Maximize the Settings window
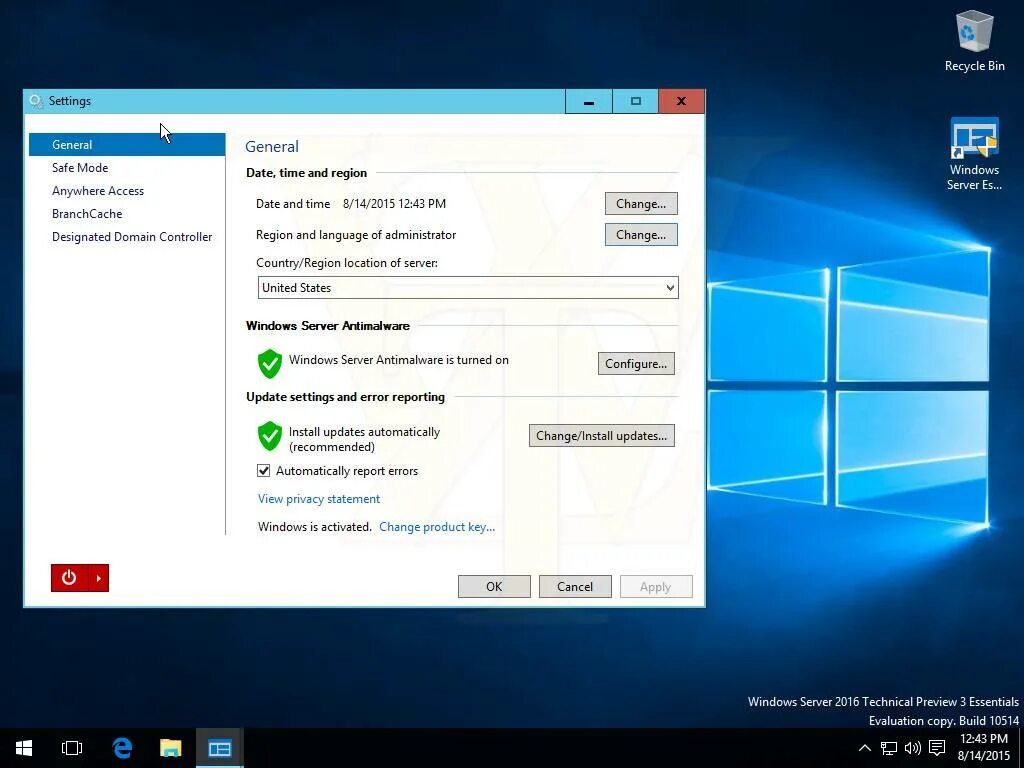 click(x=635, y=101)
